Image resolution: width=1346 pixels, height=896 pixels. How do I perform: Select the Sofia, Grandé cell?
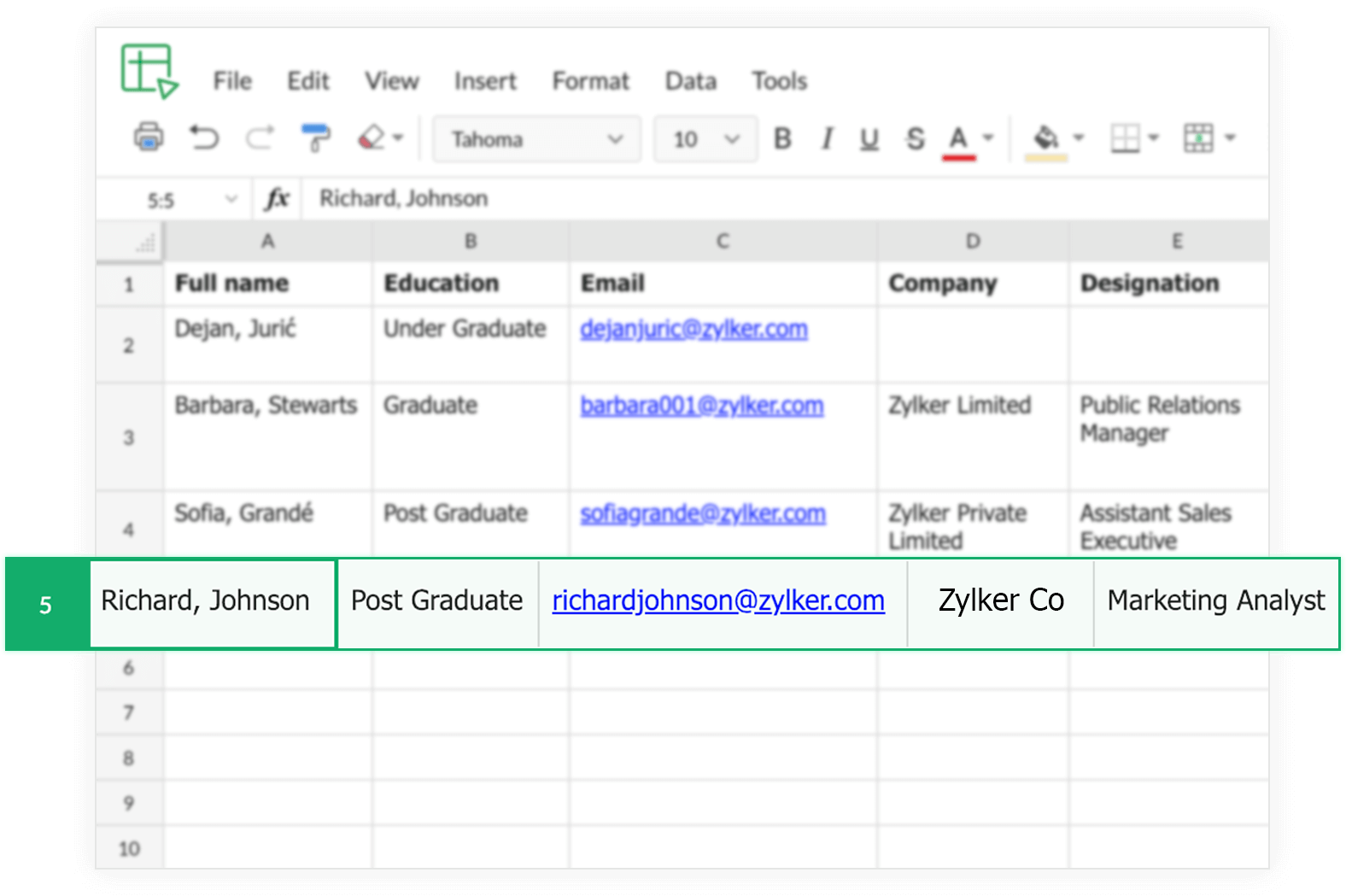click(268, 525)
